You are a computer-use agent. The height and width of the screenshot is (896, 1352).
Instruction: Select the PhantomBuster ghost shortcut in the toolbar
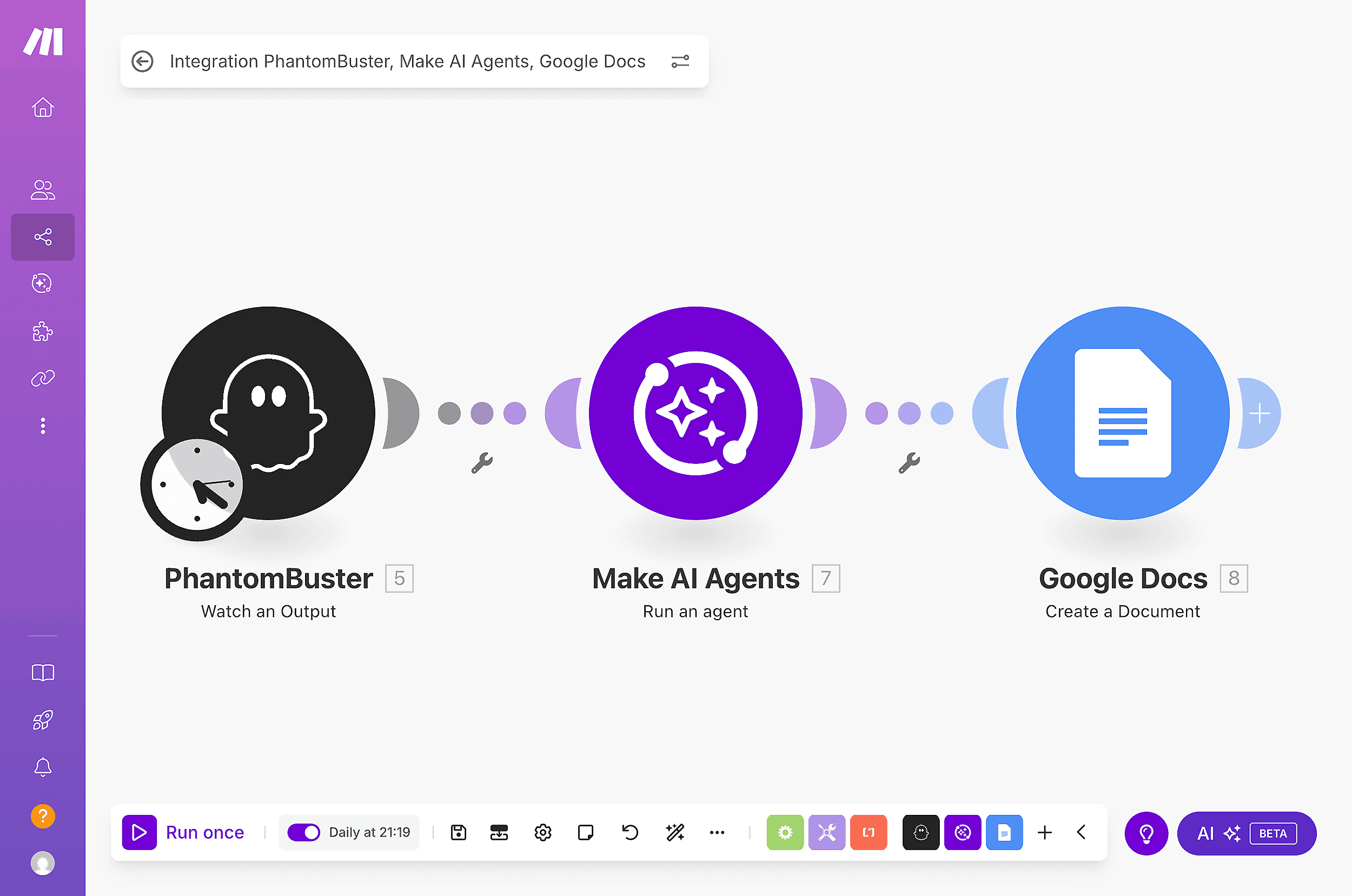920,833
